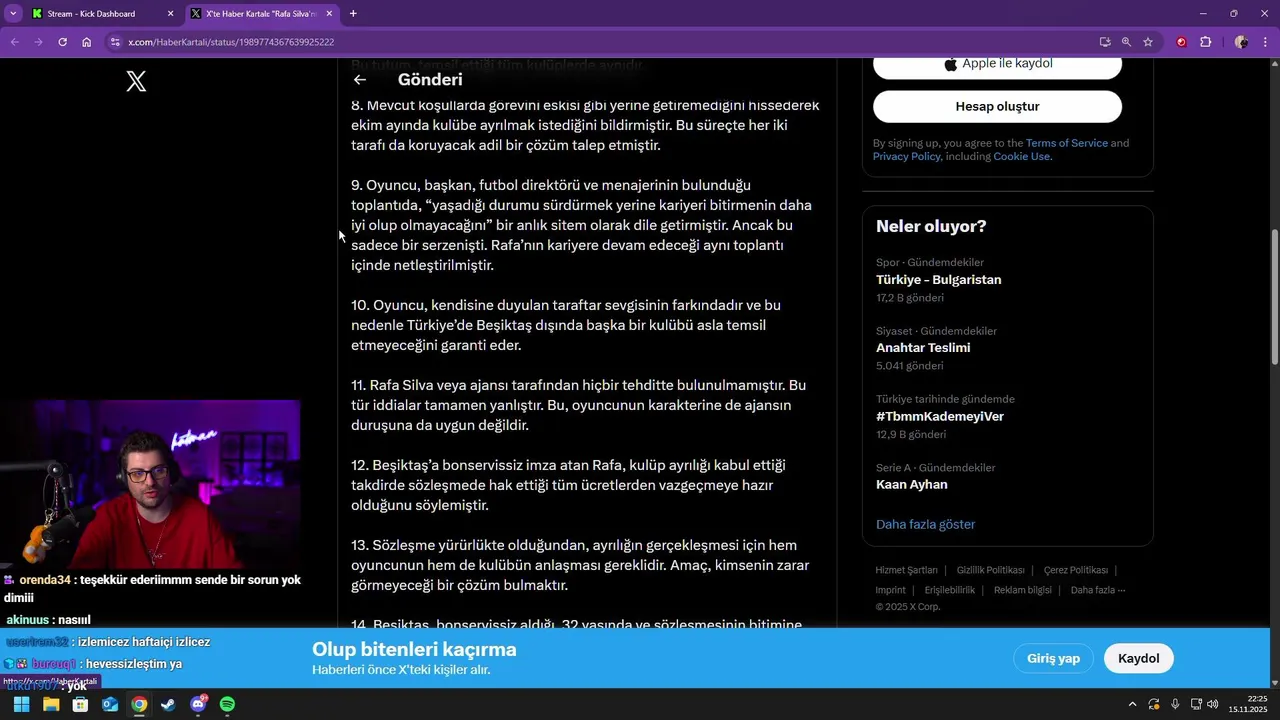Open the Terms of Service link
The image size is (1280, 720).
click(1066, 143)
